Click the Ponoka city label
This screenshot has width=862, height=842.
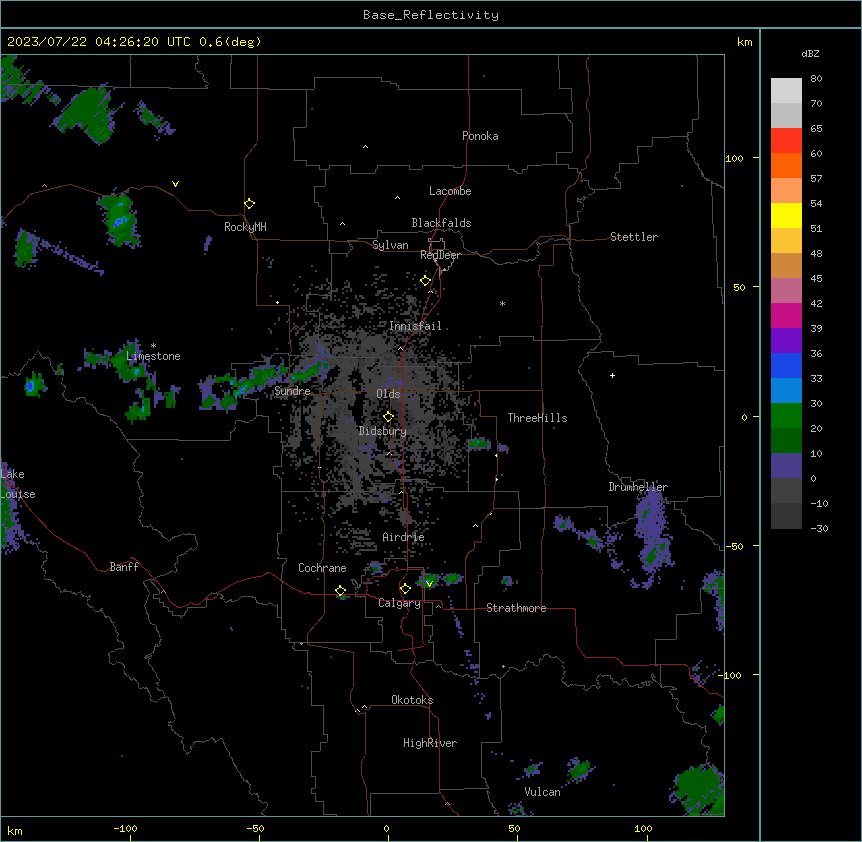[x=480, y=136]
